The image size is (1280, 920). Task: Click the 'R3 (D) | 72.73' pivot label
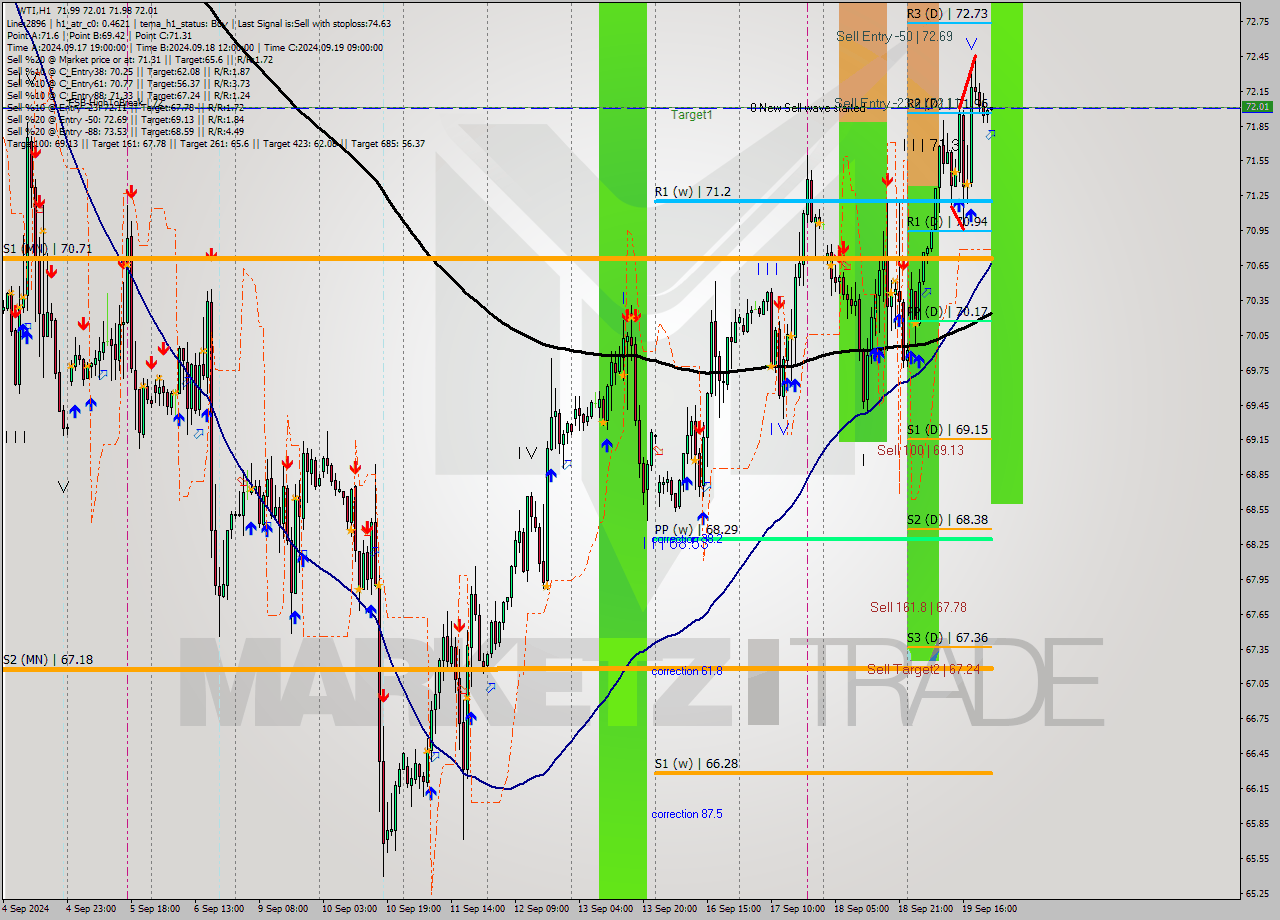click(947, 14)
